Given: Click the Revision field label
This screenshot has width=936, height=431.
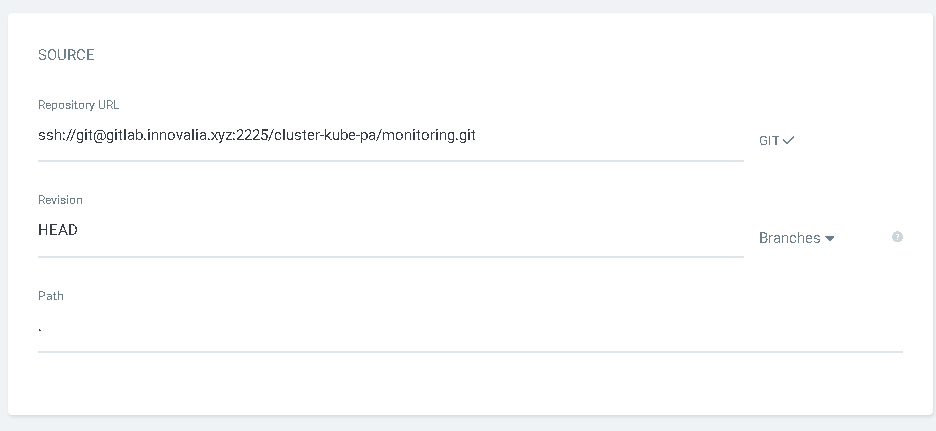Looking at the screenshot, I should pos(60,200).
